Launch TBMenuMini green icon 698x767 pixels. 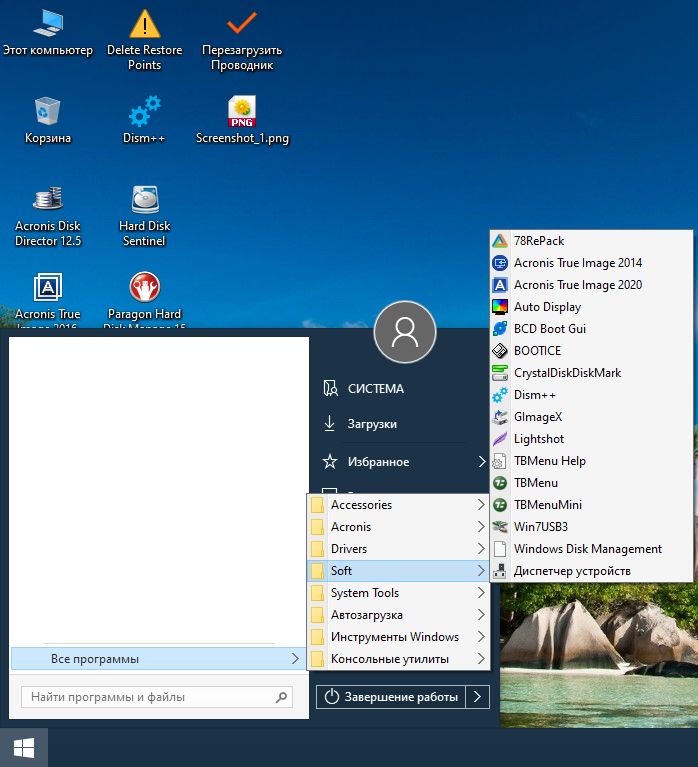499,505
